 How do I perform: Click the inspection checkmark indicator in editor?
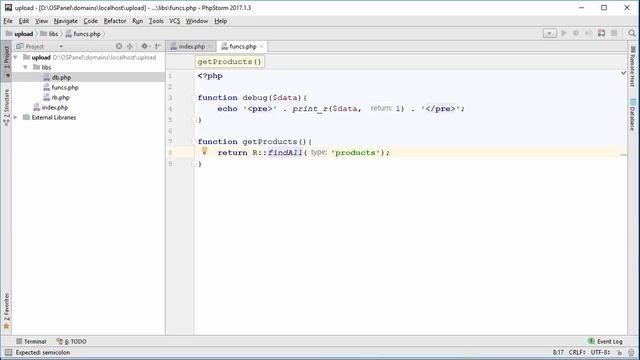click(x=623, y=73)
